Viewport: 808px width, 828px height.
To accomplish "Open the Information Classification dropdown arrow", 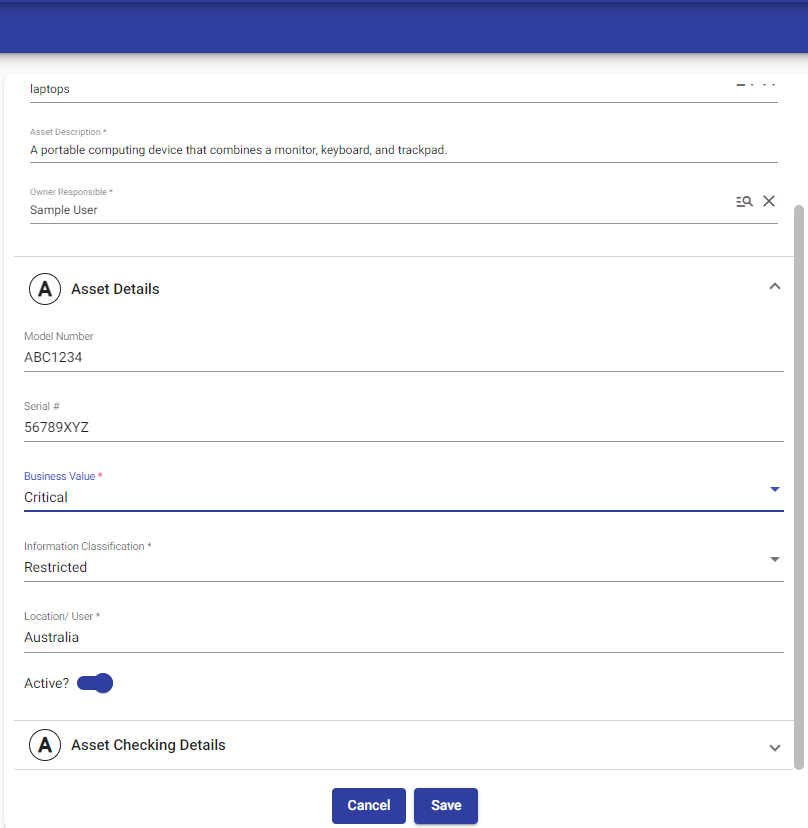I will 774,559.
